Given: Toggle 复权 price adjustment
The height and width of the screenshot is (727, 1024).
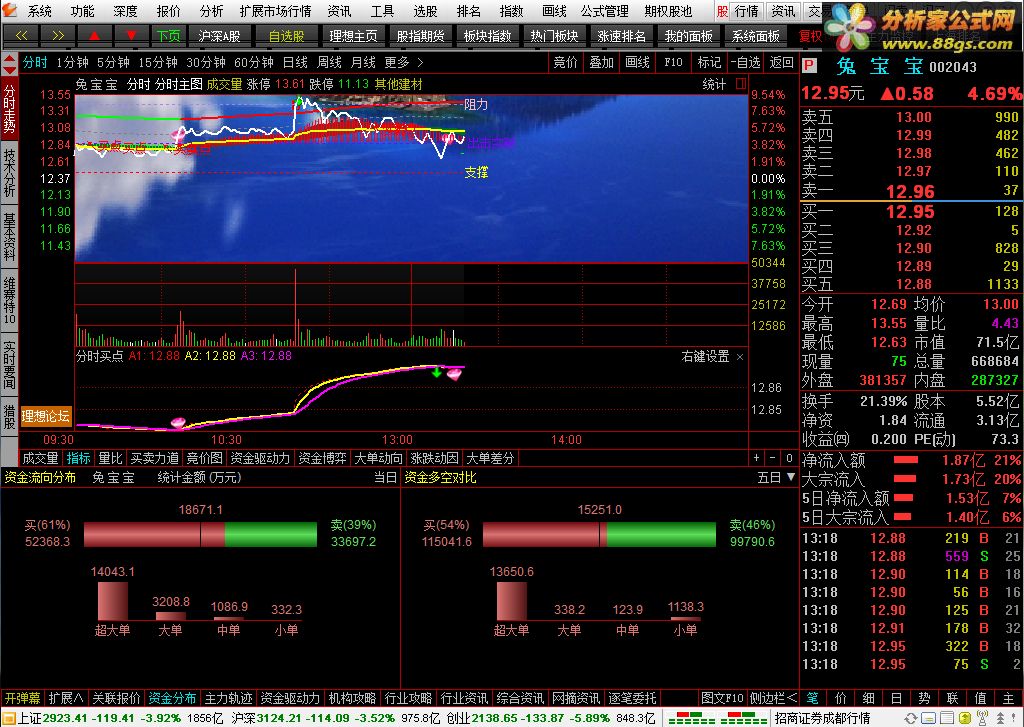Looking at the screenshot, I should click(x=810, y=36).
